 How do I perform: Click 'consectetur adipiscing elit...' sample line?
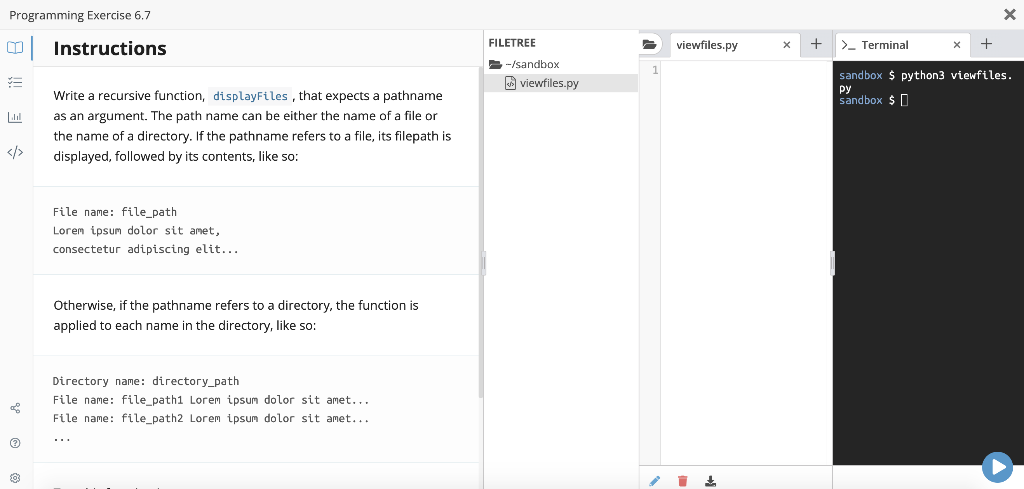point(146,249)
